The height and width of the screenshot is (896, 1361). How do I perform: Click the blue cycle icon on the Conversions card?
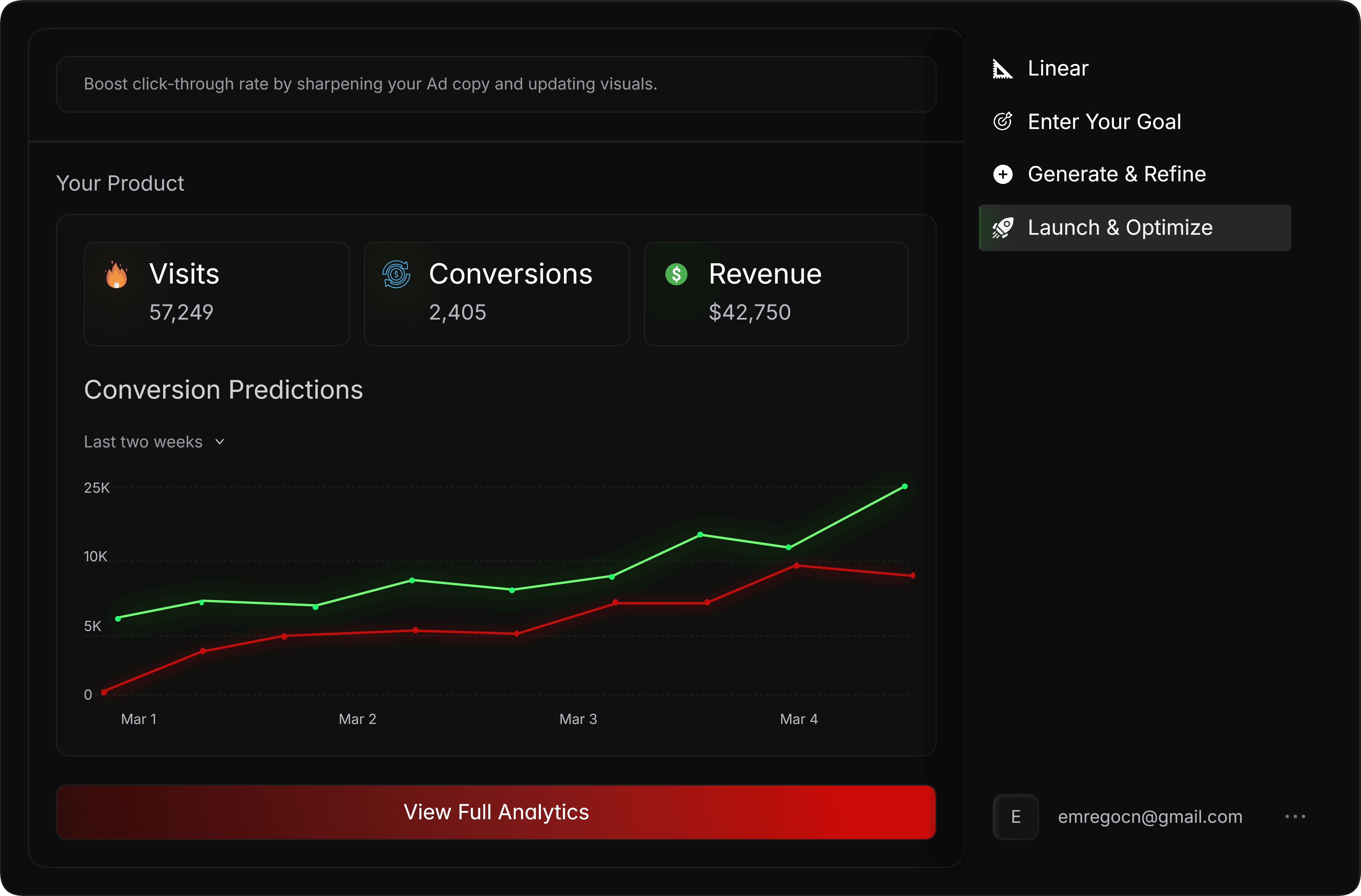click(396, 275)
